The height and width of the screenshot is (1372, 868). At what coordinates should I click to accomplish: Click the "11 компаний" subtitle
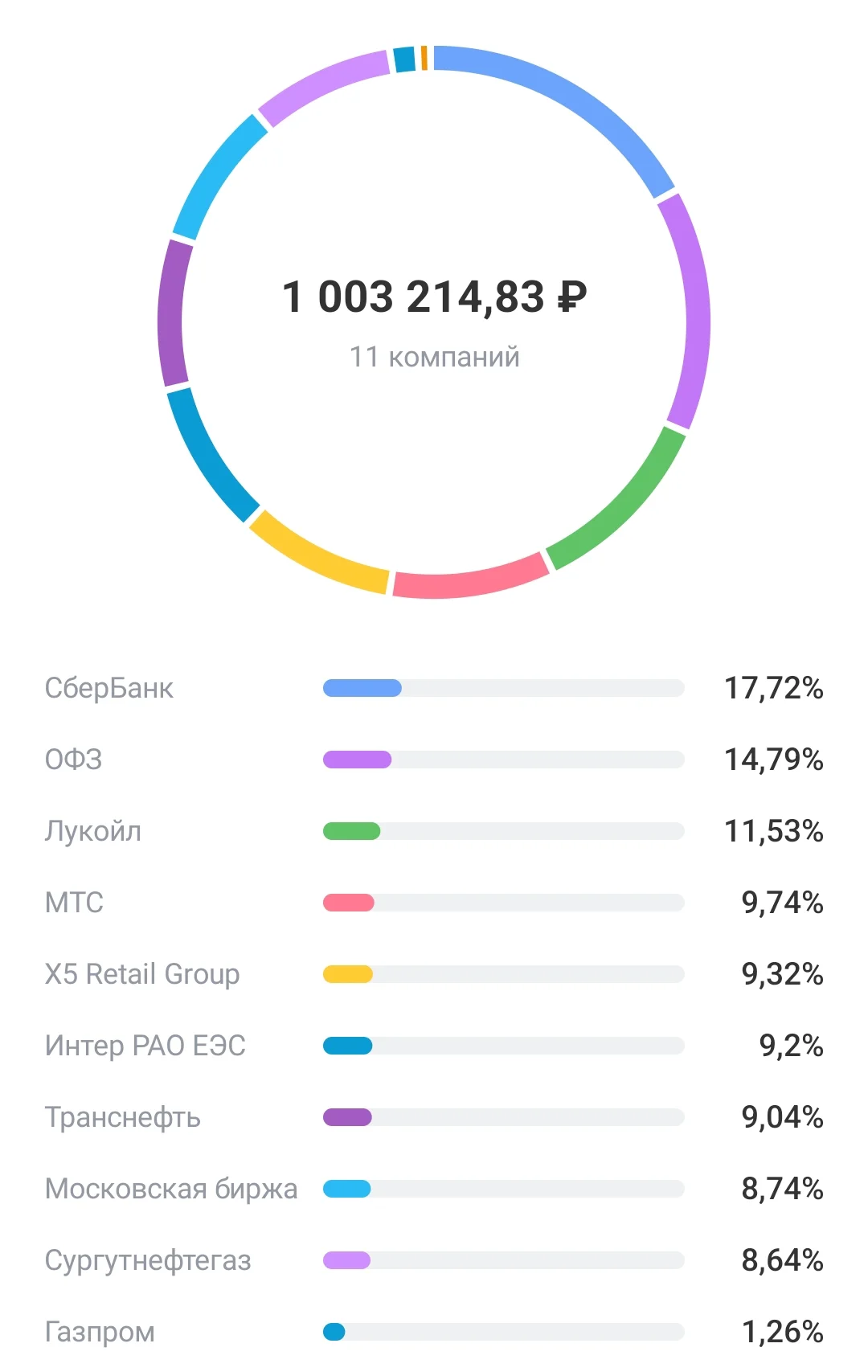tap(434, 356)
